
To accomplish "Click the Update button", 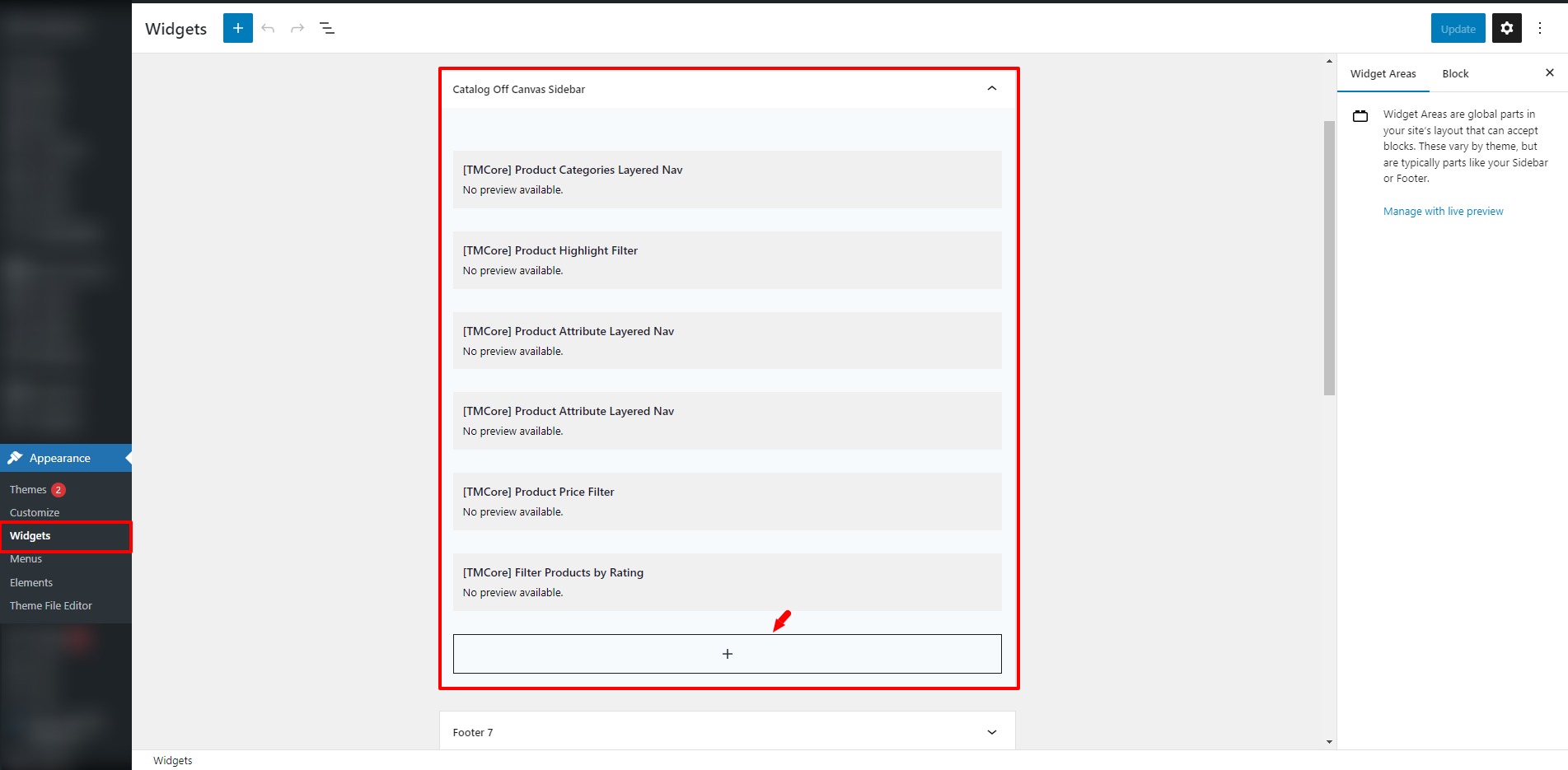I will (1457, 27).
